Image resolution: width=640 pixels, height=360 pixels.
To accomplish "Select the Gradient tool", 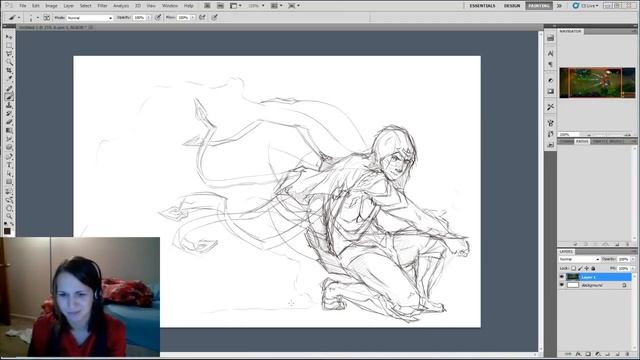I will (9, 131).
